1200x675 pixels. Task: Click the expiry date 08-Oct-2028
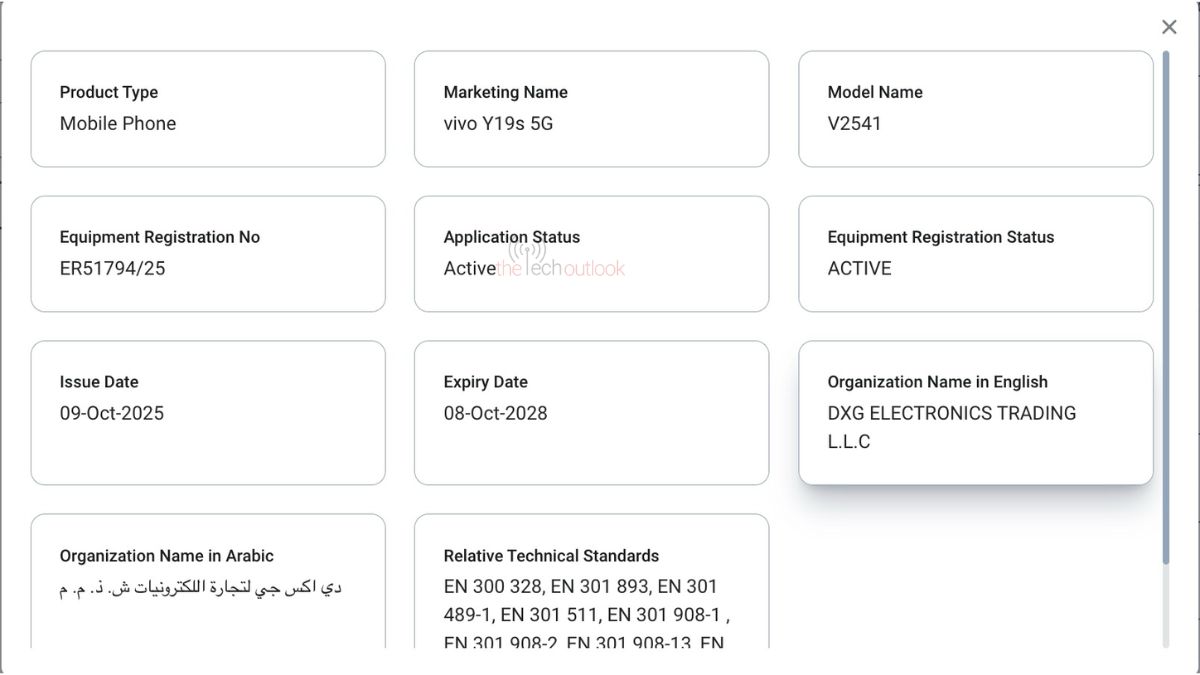pos(496,413)
